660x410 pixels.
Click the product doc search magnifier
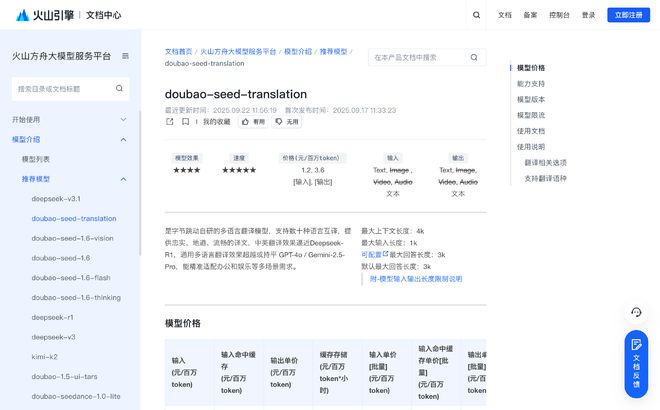(474, 57)
